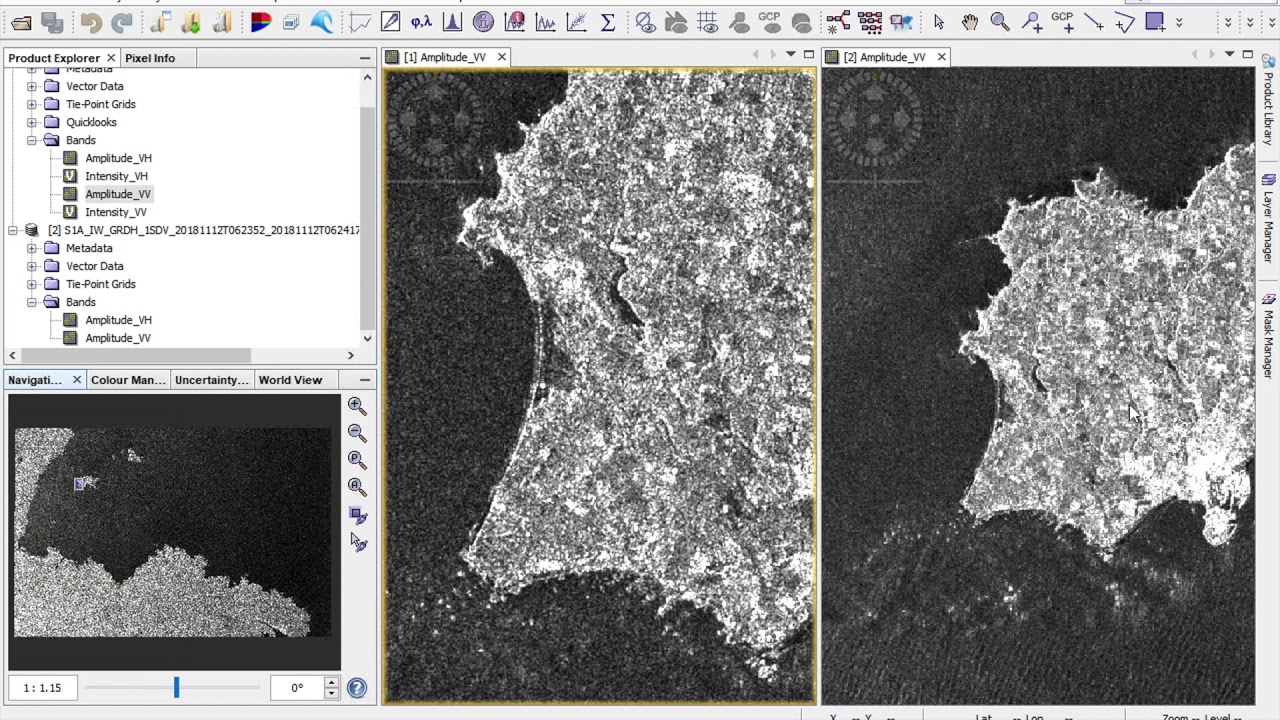1280x720 pixels.
Task: Open the Scatter Plot tool
Action: coord(576,21)
